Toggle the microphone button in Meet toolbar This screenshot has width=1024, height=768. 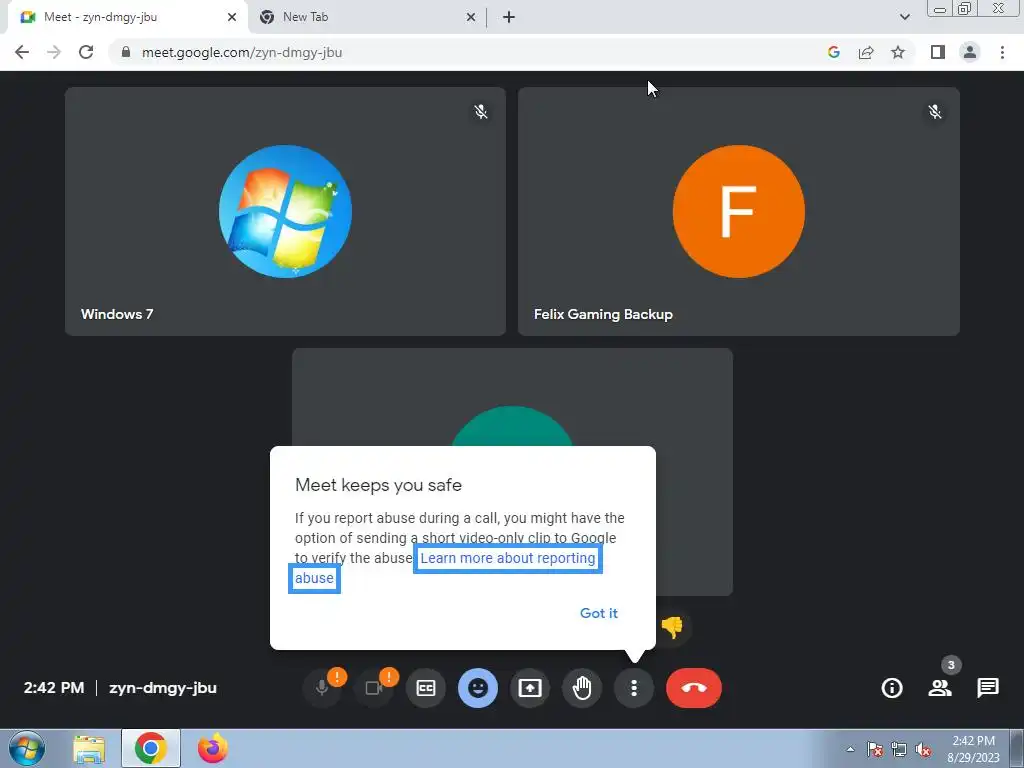[x=322, y=688]
